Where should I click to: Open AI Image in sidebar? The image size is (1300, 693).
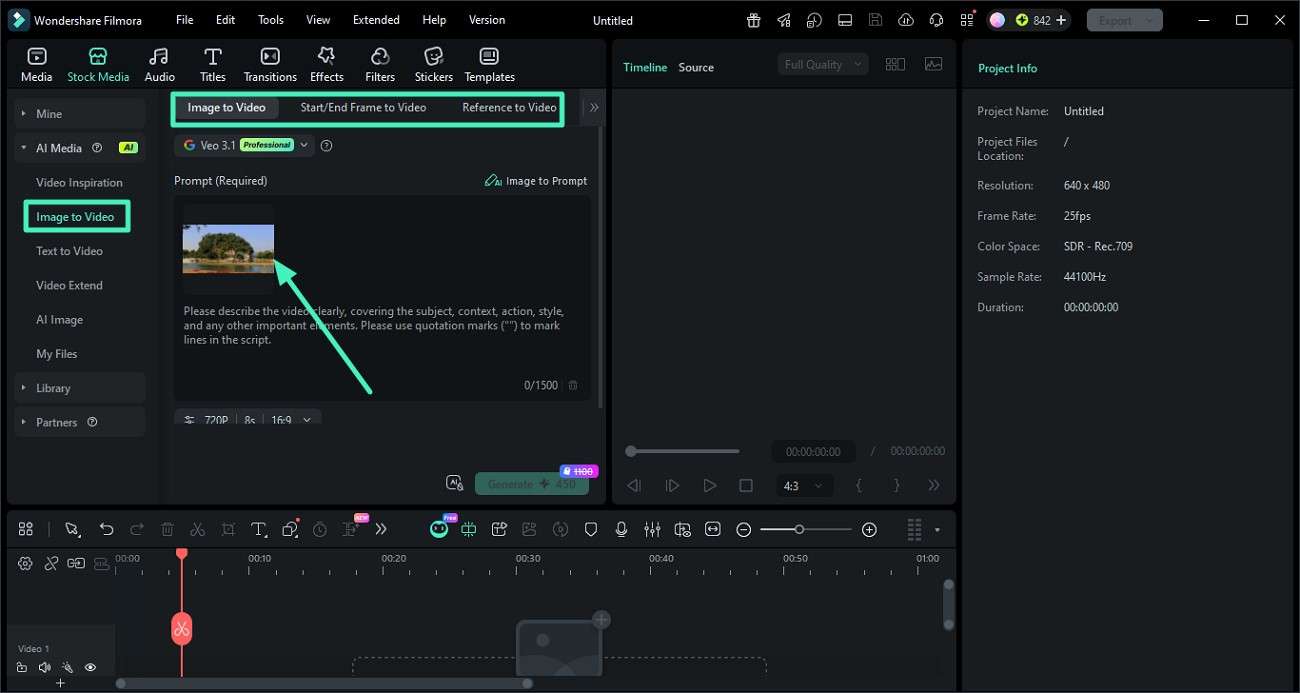coord(59,320)
